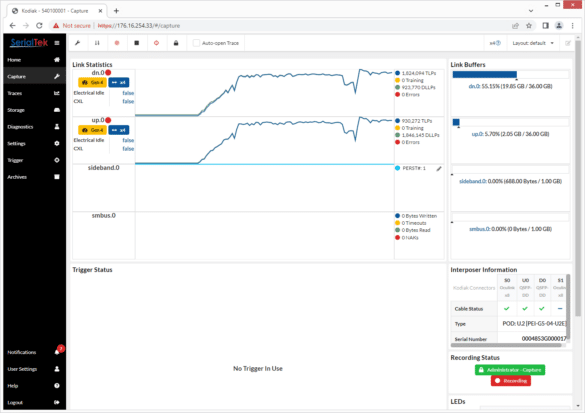This screenshot has height=413, width=585.
Task: Toggle the up.0 x4 width badge
Action: tap(119, 130)
